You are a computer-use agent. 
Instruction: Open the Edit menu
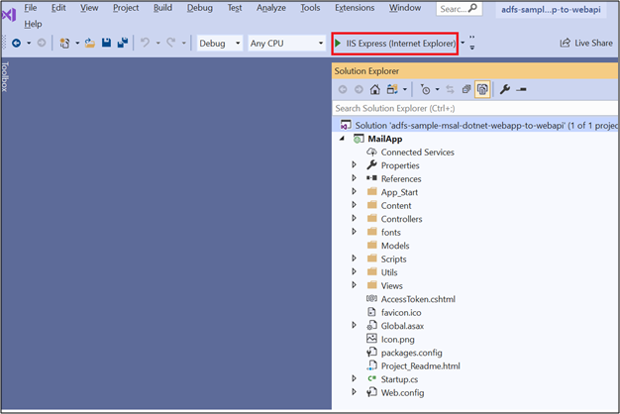pos(59,8)
